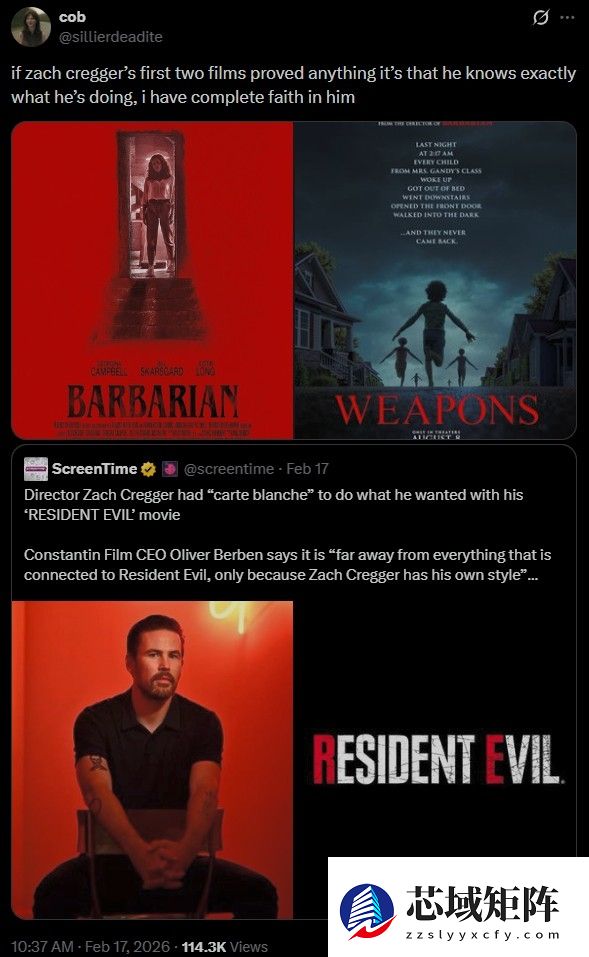Open the Barbarian poster image
589x957 pixels.
tap(153, 280)
